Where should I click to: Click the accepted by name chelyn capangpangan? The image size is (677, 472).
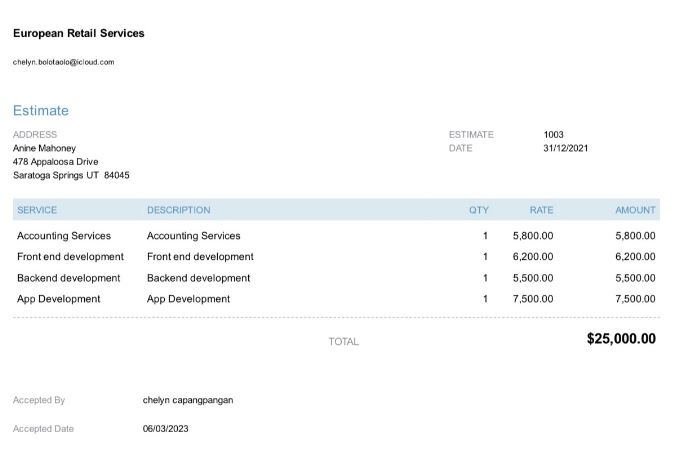click(188, 400)
